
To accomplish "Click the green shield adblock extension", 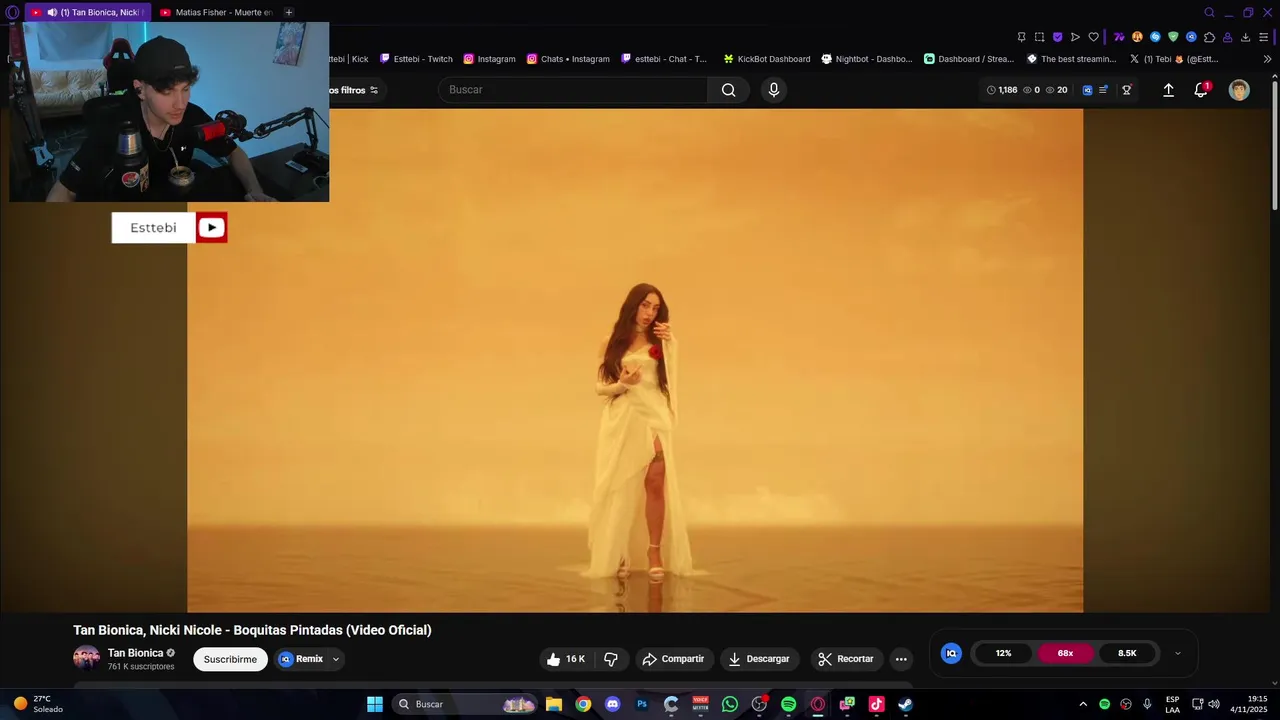I will coord(1173,37).
